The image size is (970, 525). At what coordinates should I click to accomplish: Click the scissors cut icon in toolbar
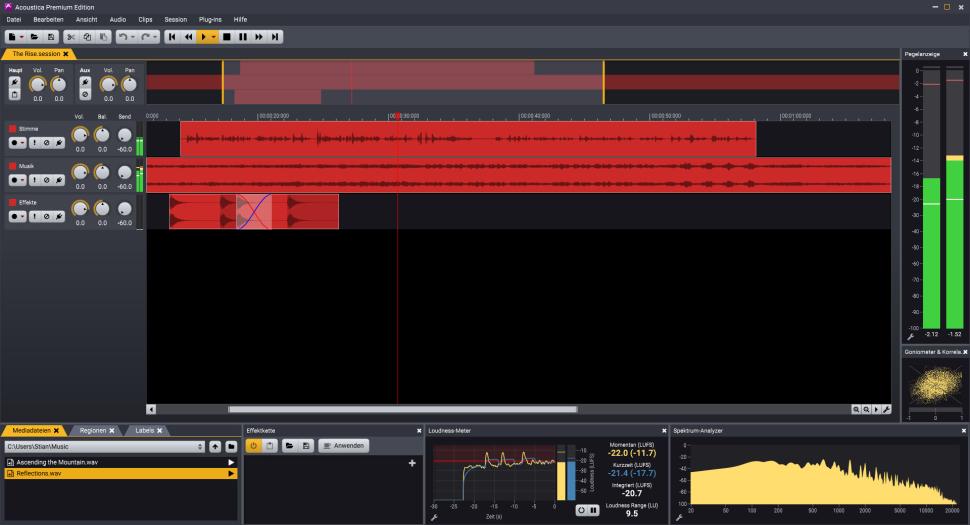tap(72, 37)
